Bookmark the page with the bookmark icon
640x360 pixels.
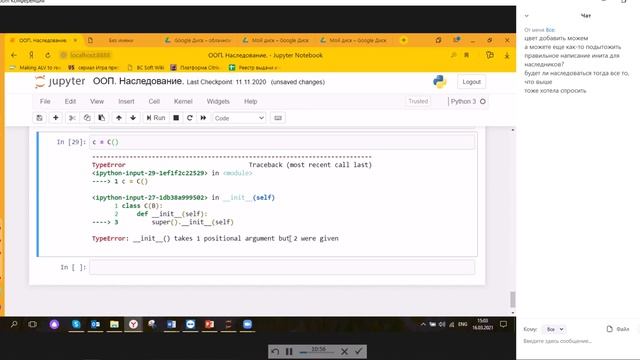[466, 55]
